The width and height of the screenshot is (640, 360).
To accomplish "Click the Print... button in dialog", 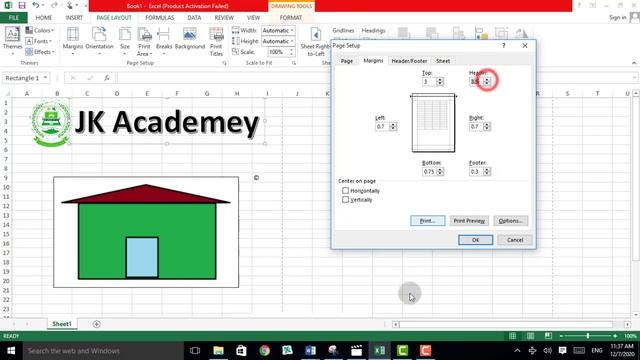I will [427, 221].
